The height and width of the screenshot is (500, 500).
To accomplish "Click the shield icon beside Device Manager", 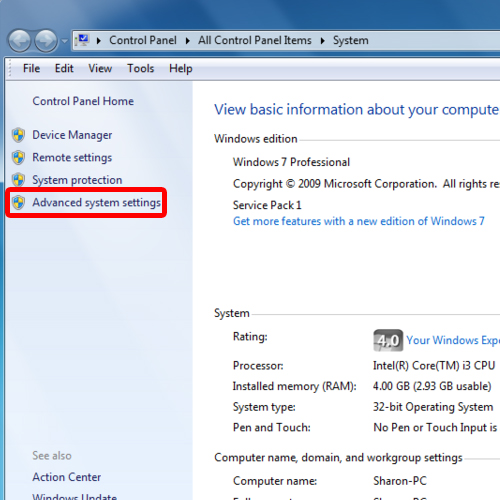I will pyautogui.click(x=18, y=135).
